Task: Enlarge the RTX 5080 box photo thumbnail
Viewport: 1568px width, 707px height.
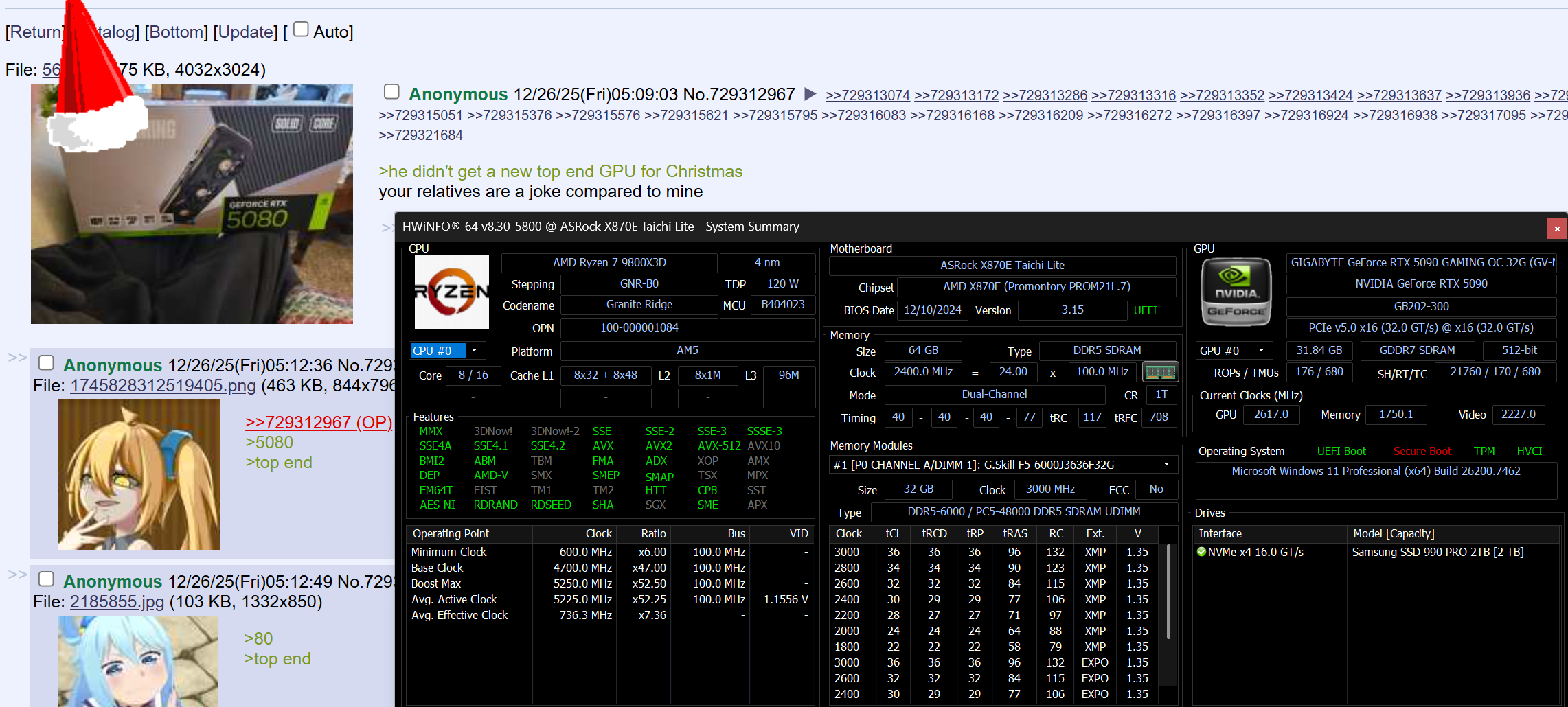Action: (x=192, y=204)
